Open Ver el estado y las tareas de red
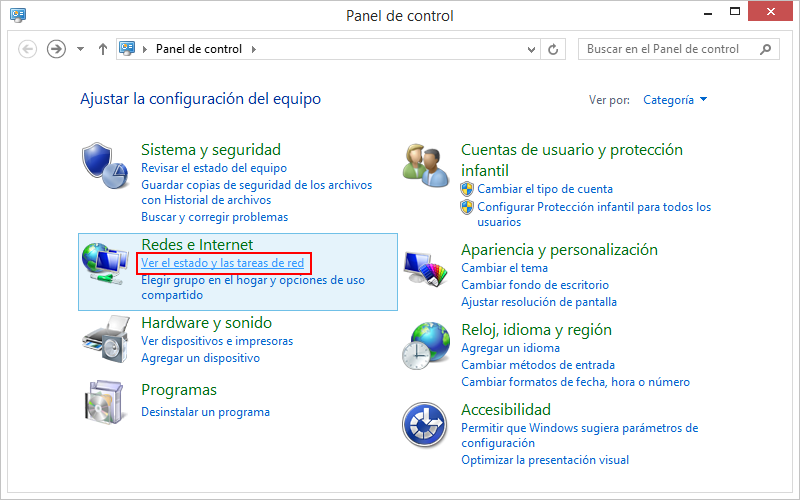Viewport: 800px width, 500px height. click(222, 263)
